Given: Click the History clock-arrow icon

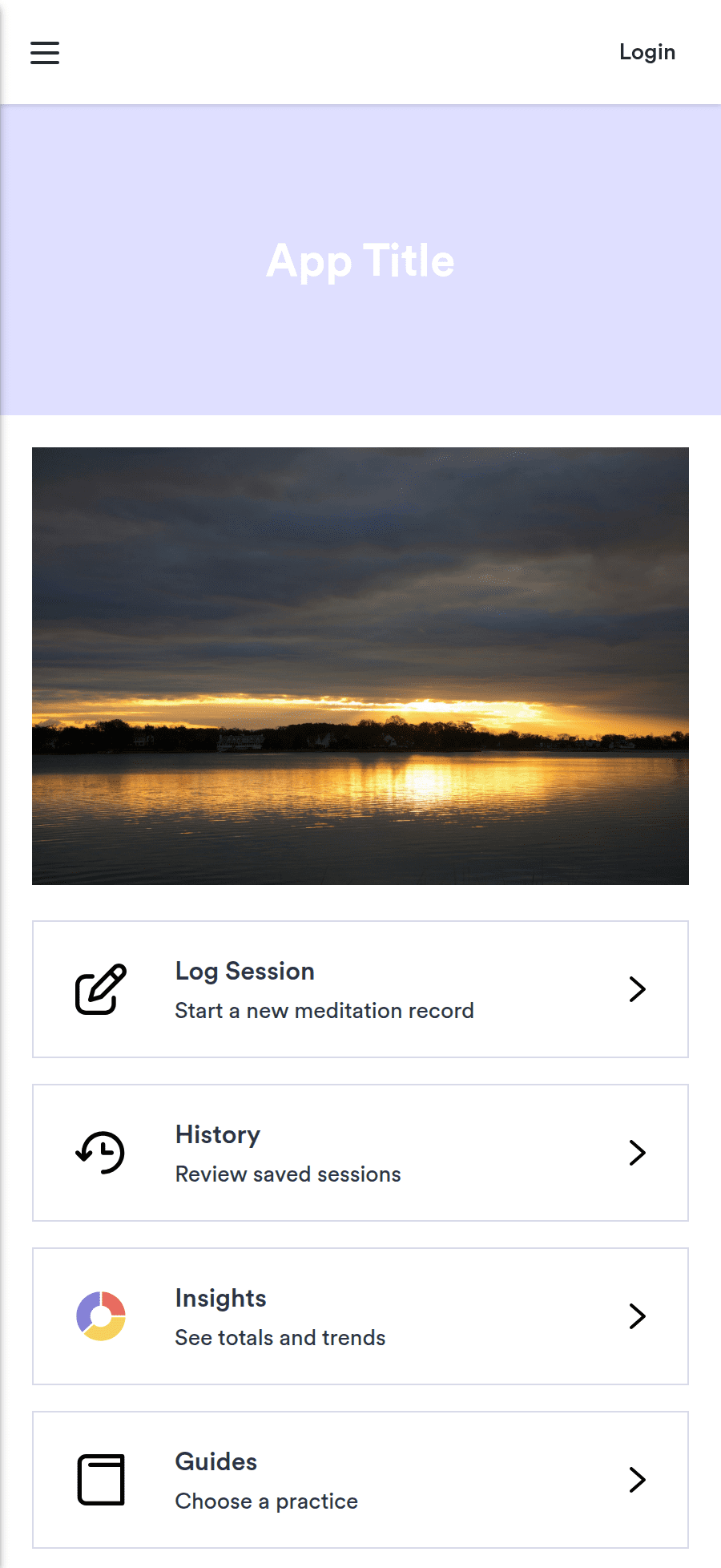Looking at the screenshot, I should [x=101, y=1153].
